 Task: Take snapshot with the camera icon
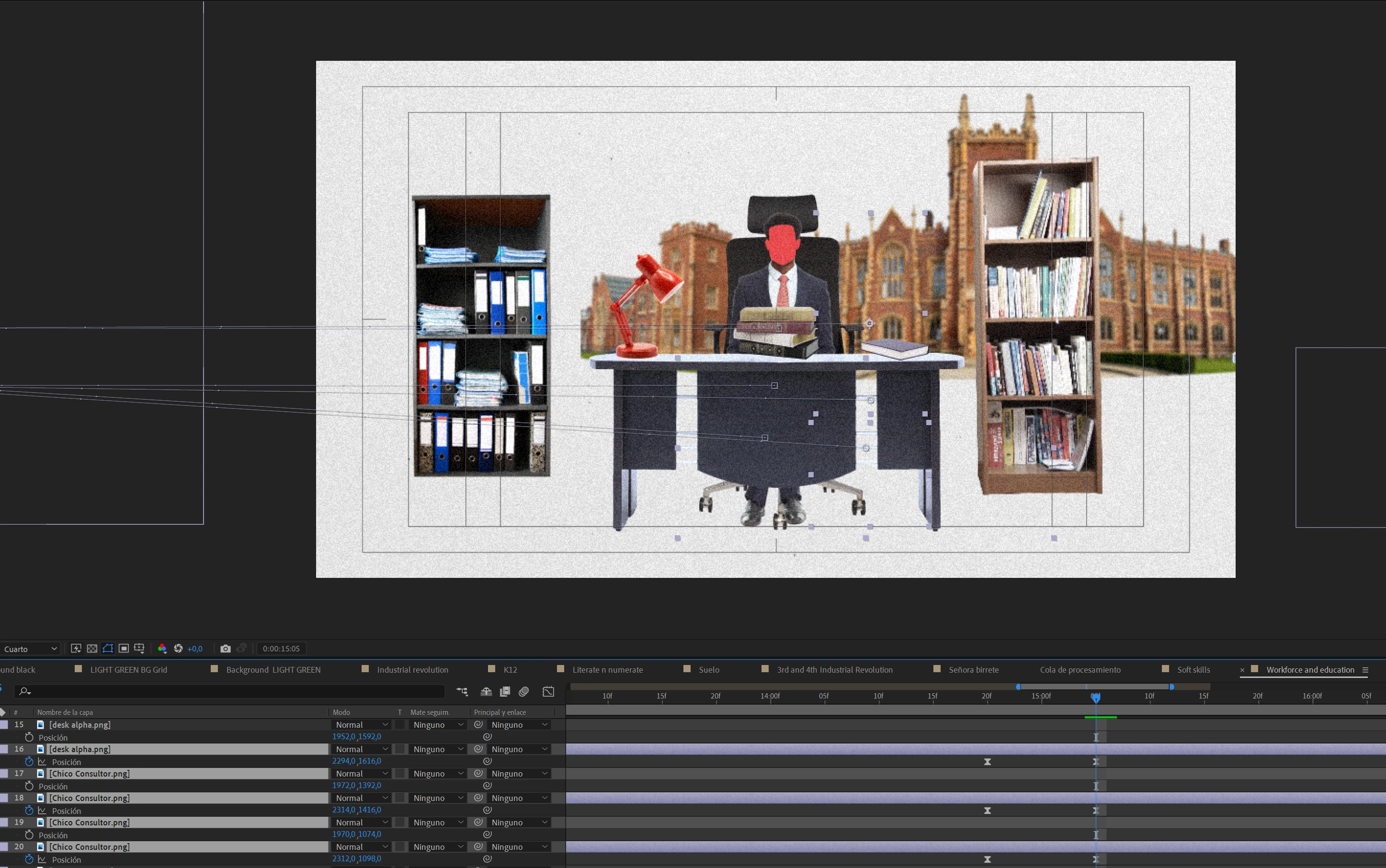point(225,648)
